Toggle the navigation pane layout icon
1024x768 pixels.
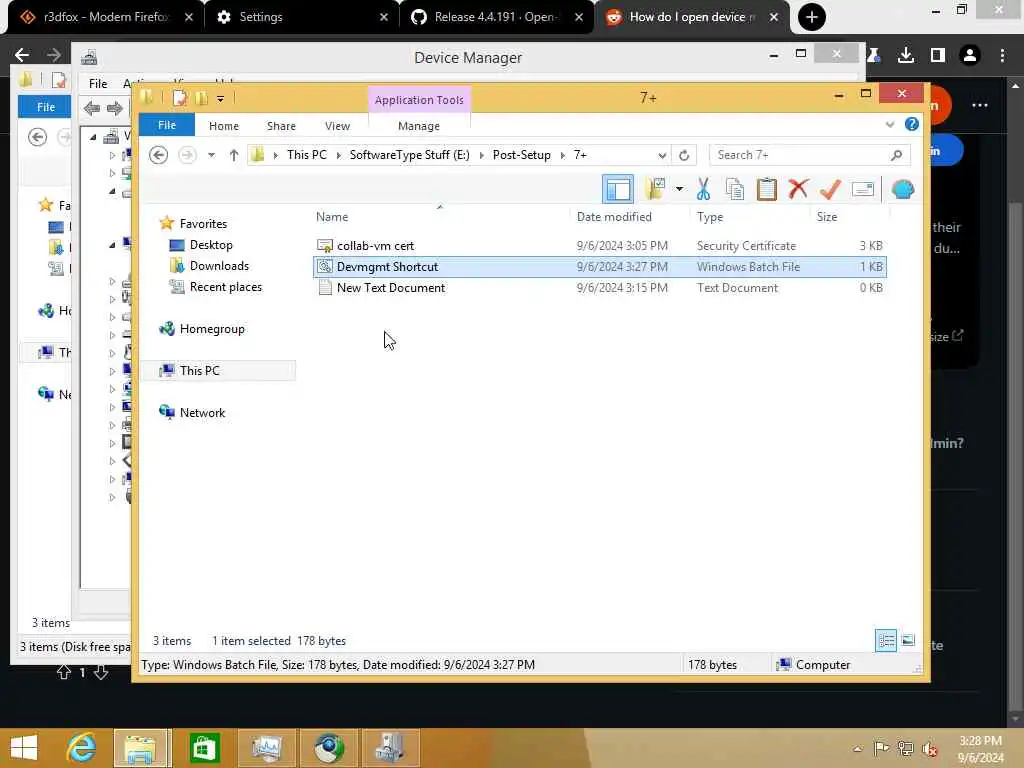618,189
